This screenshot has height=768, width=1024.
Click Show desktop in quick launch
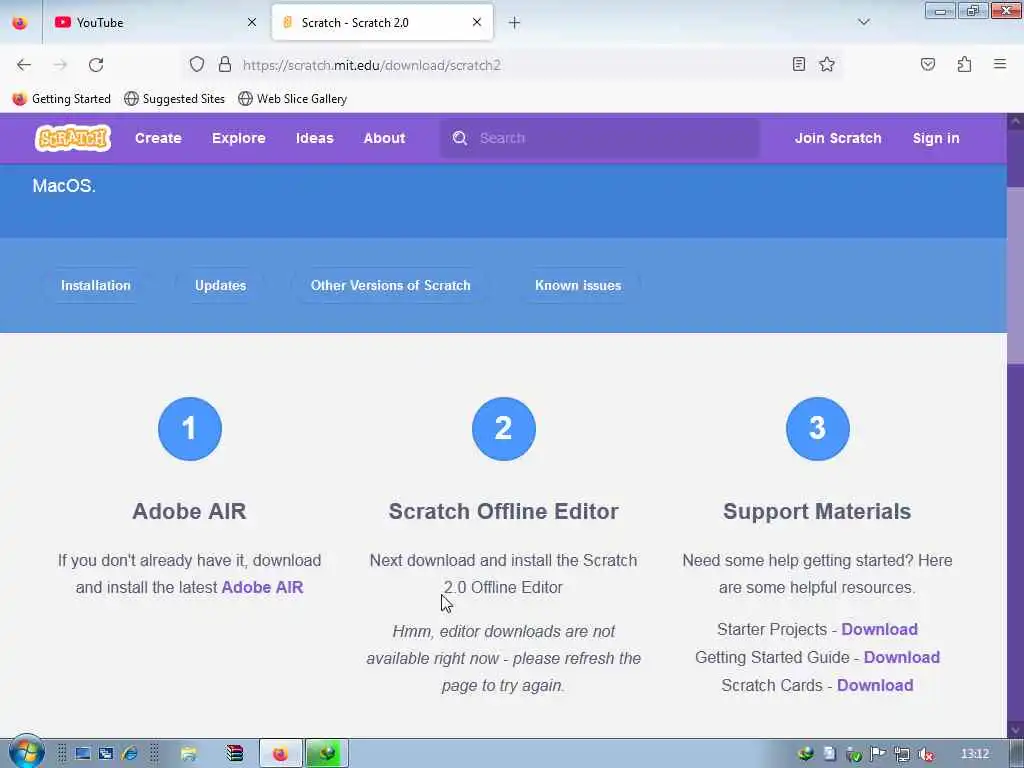(x=82, y=754)
